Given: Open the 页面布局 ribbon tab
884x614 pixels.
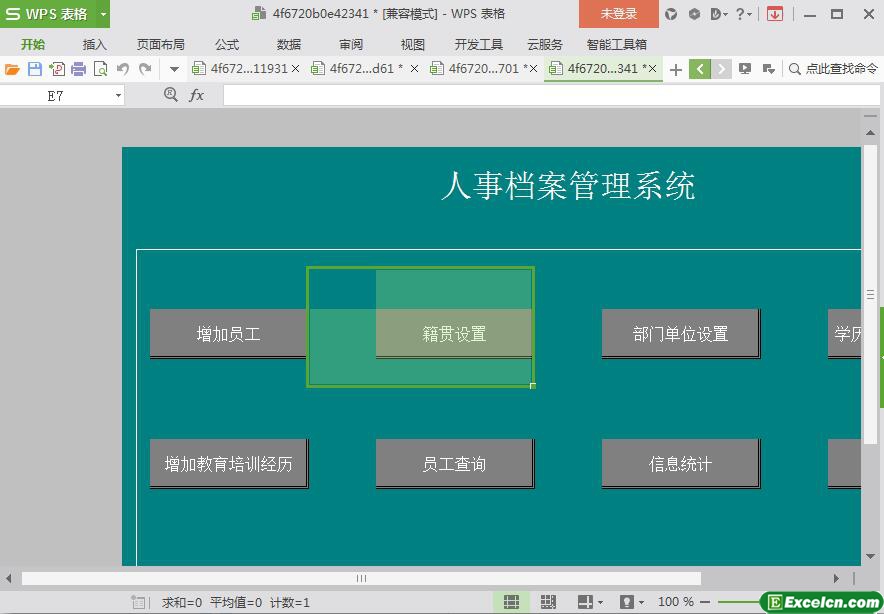Looking at the screenshot, I should 161,45.
